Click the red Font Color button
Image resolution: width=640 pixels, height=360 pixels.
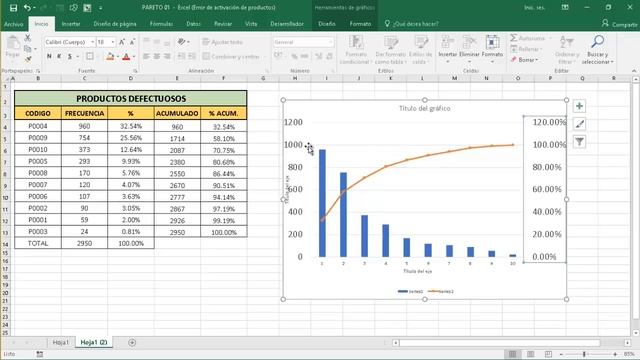click(126, 56)
